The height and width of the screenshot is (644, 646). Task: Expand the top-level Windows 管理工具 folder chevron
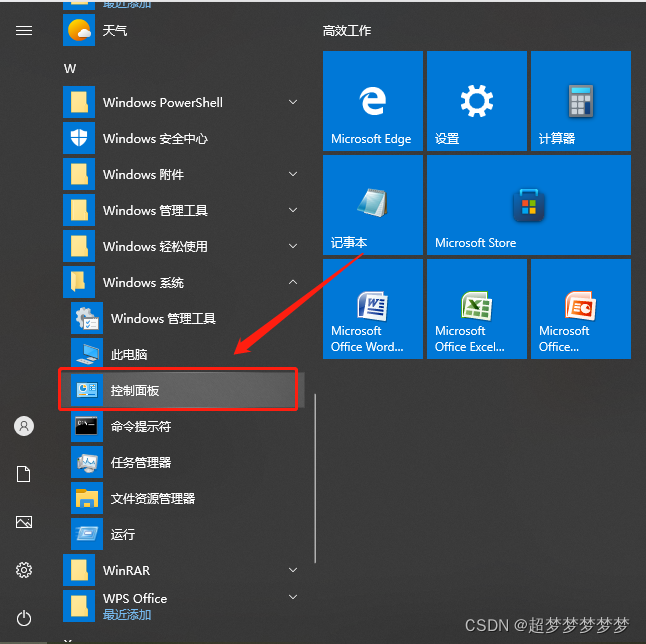pos(293,210)
